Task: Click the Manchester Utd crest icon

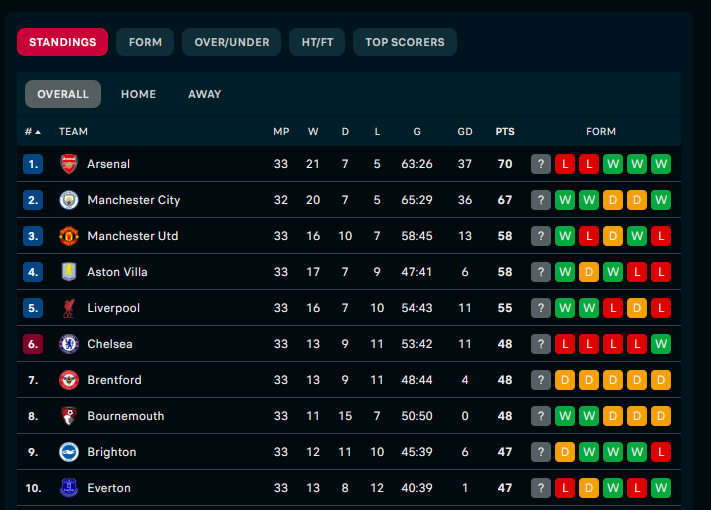Action: click(x=69, y=236)
